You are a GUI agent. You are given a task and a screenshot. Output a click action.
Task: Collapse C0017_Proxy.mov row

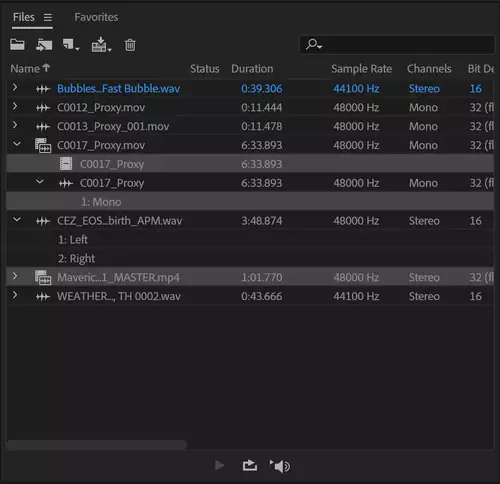(17, 144)
